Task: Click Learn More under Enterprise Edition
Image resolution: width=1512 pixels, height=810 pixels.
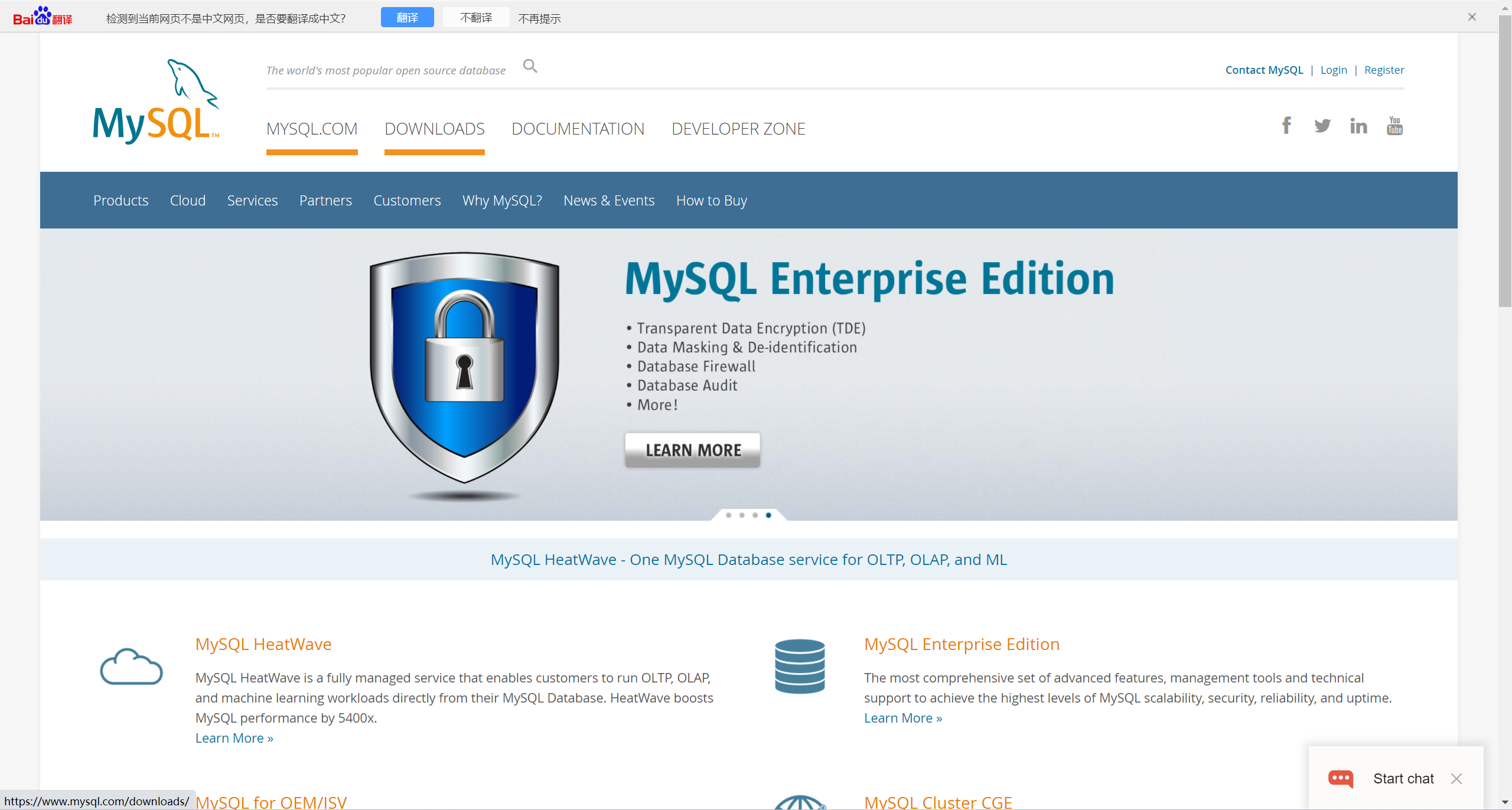Action: pyautogui.click(x=903, y=718)
